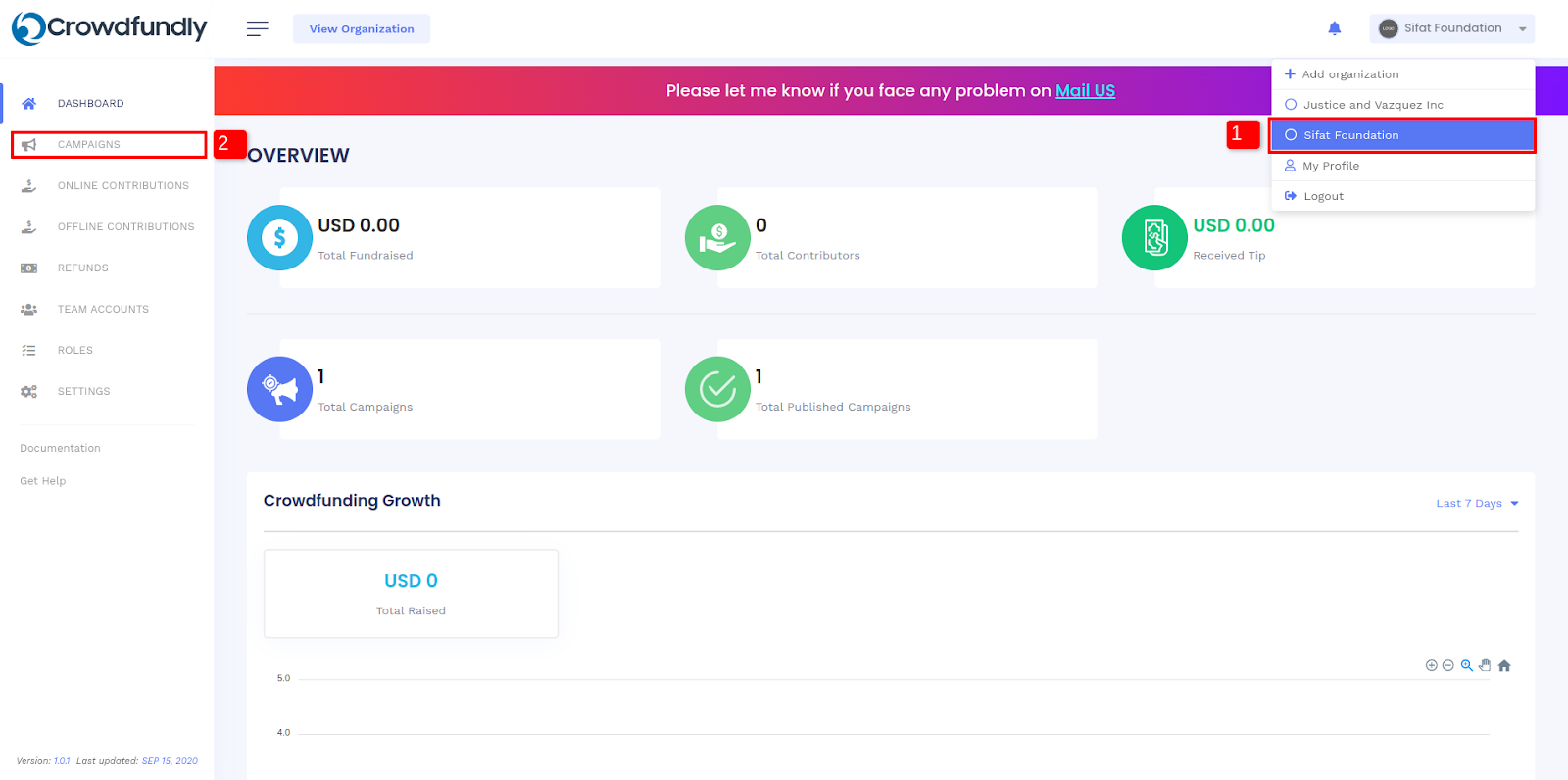The height and width of the screenshot is (780, 1568).
Task: Choose Add organization from the menu
Action: coord(1403,74)
